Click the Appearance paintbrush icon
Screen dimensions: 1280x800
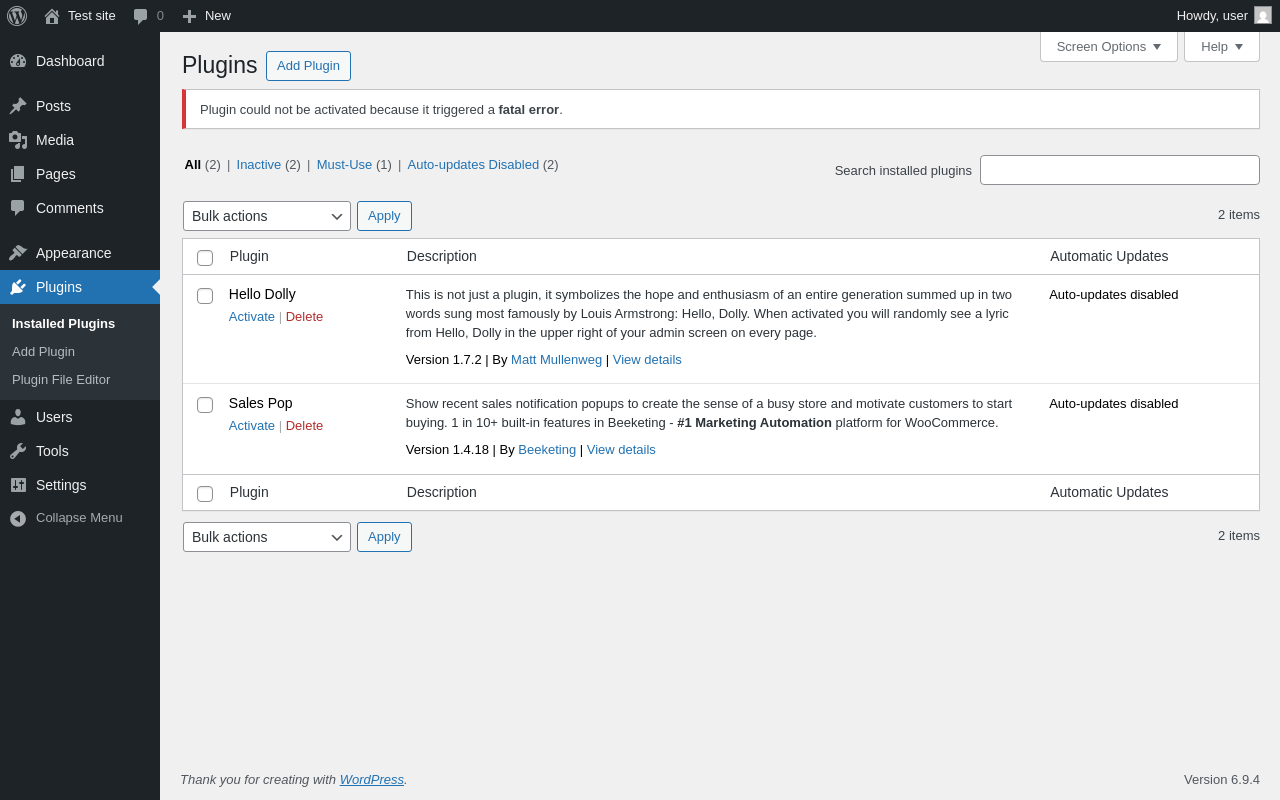click(x=18, y=253)
